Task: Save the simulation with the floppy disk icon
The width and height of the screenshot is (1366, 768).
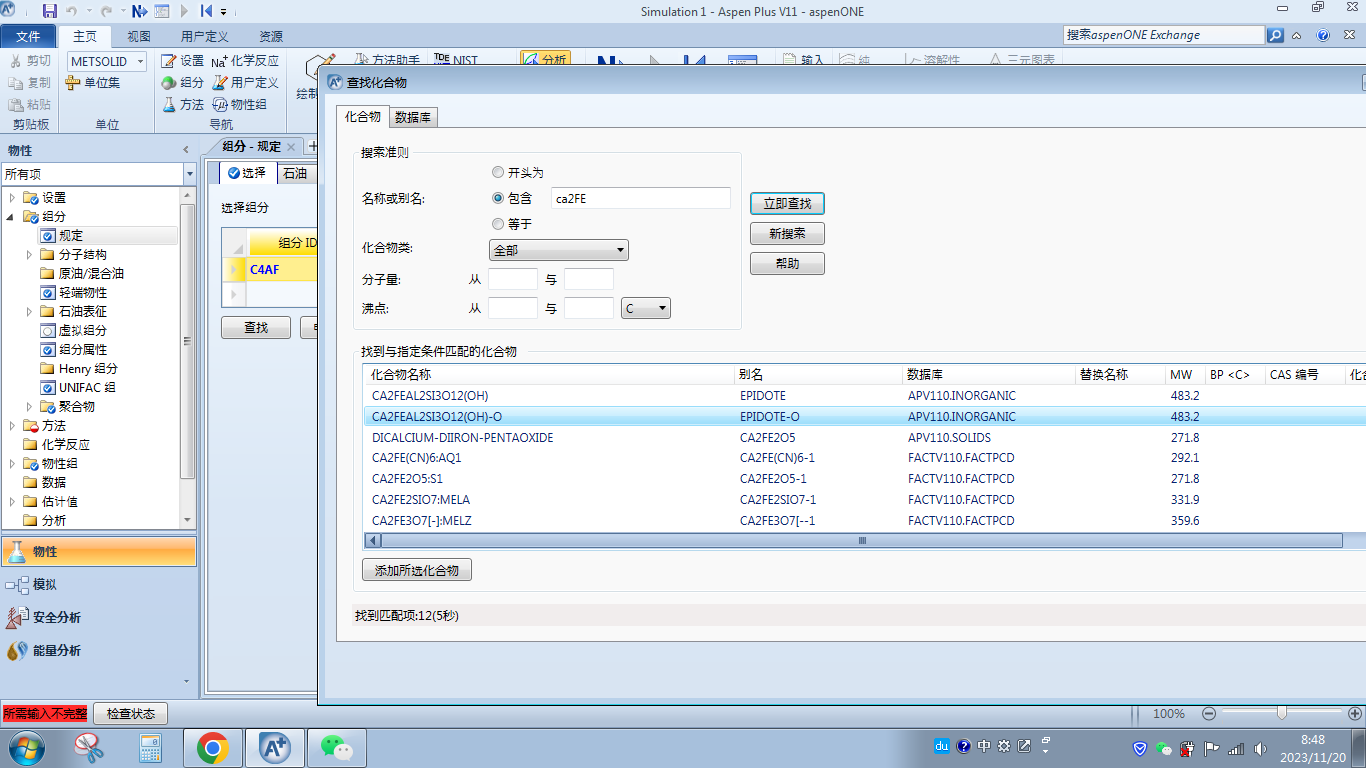Action: [50, 11]
